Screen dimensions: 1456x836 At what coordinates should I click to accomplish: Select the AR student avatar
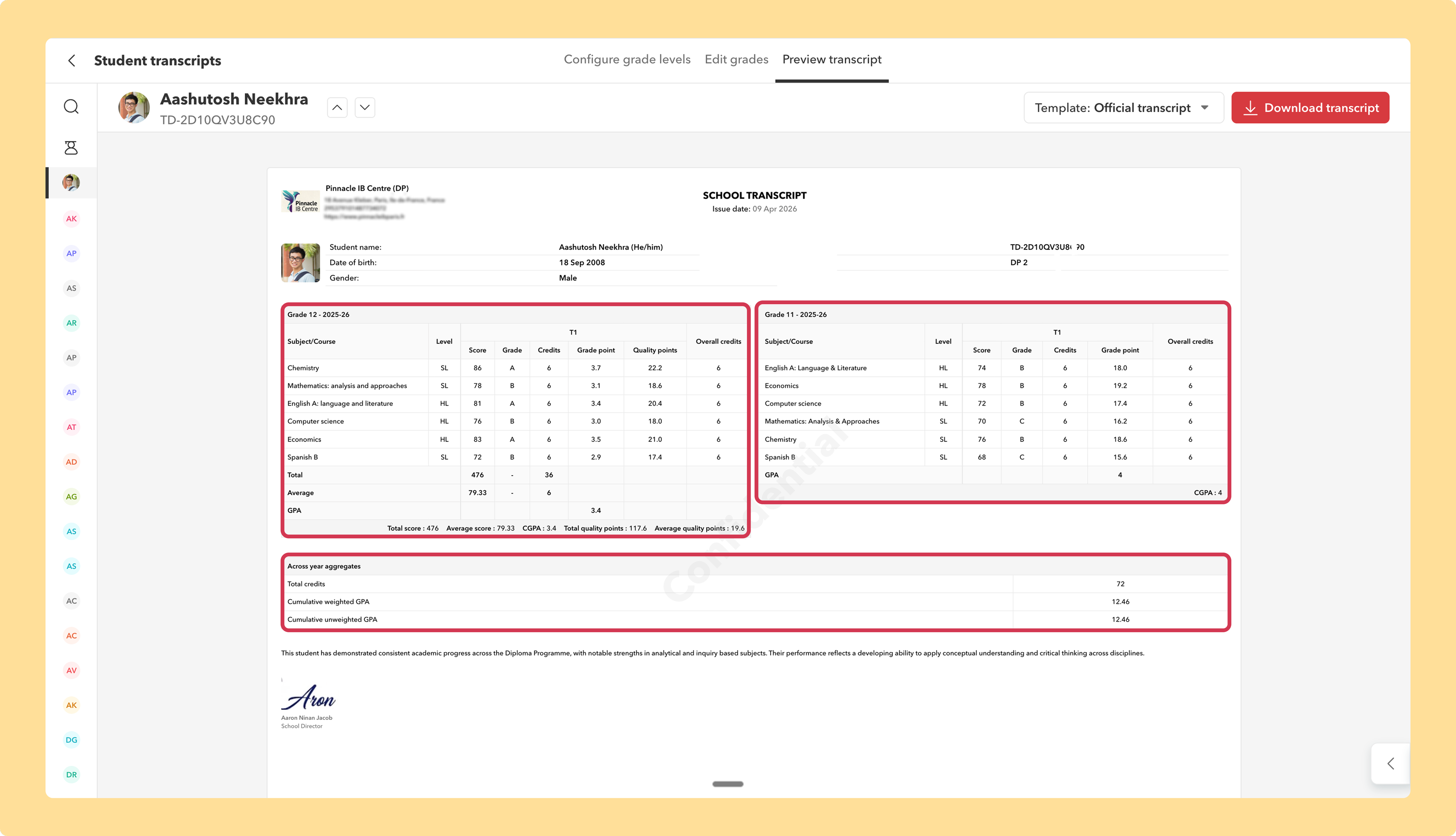[x=71, y=323]
